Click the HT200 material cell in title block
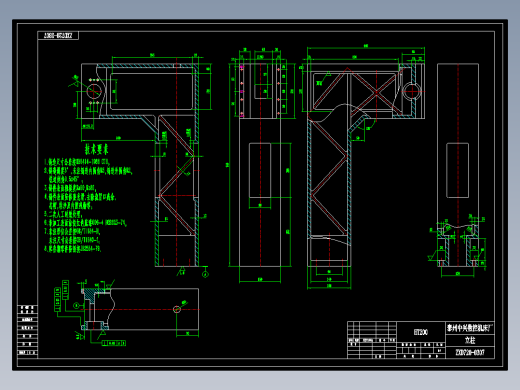The image size is (520, 390). (x=421, y=332)
